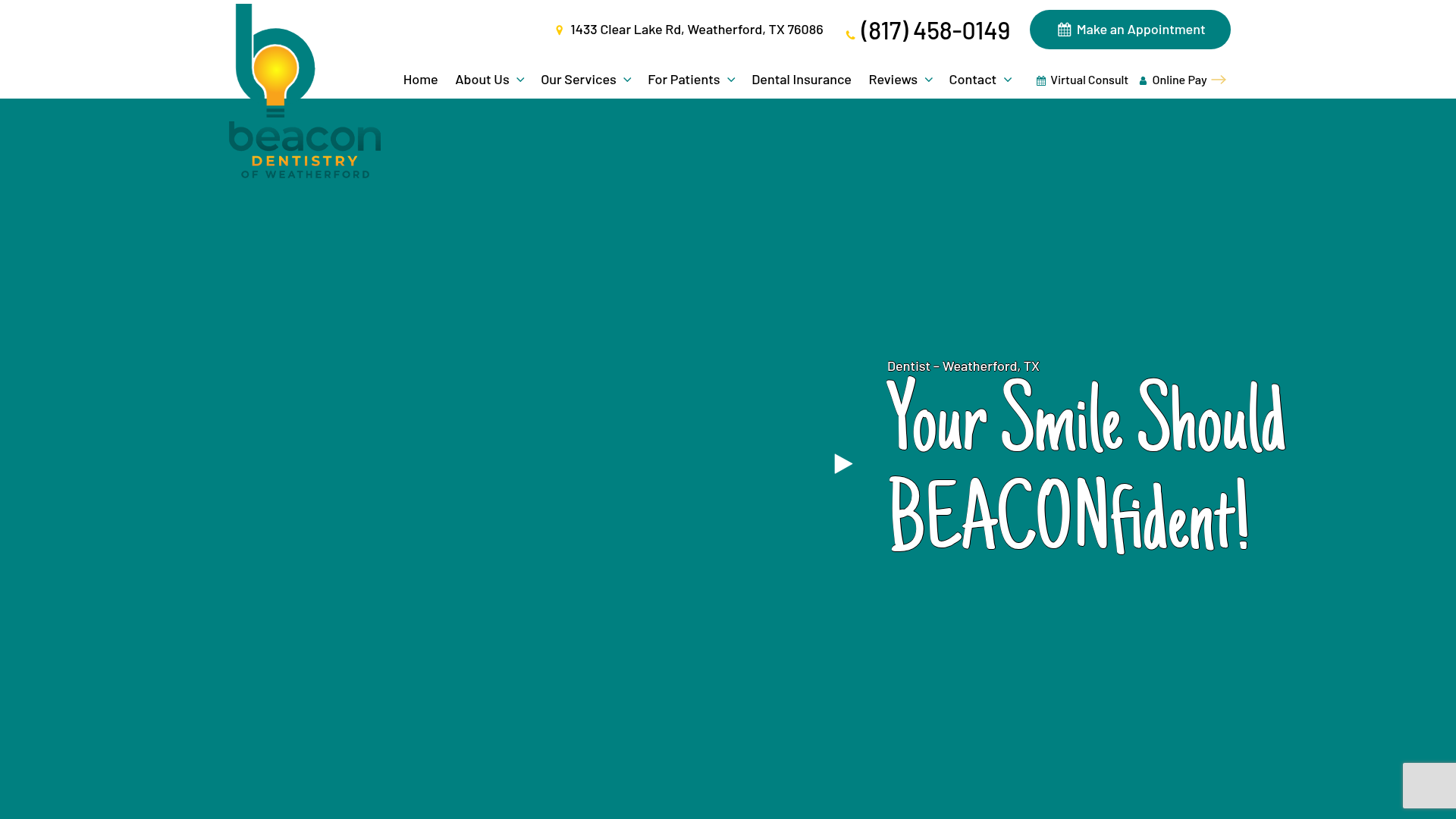This screenshot has height=819, width=1456.
Task: Call via the (817) 458-0149 link
Action: pos(934,30)
